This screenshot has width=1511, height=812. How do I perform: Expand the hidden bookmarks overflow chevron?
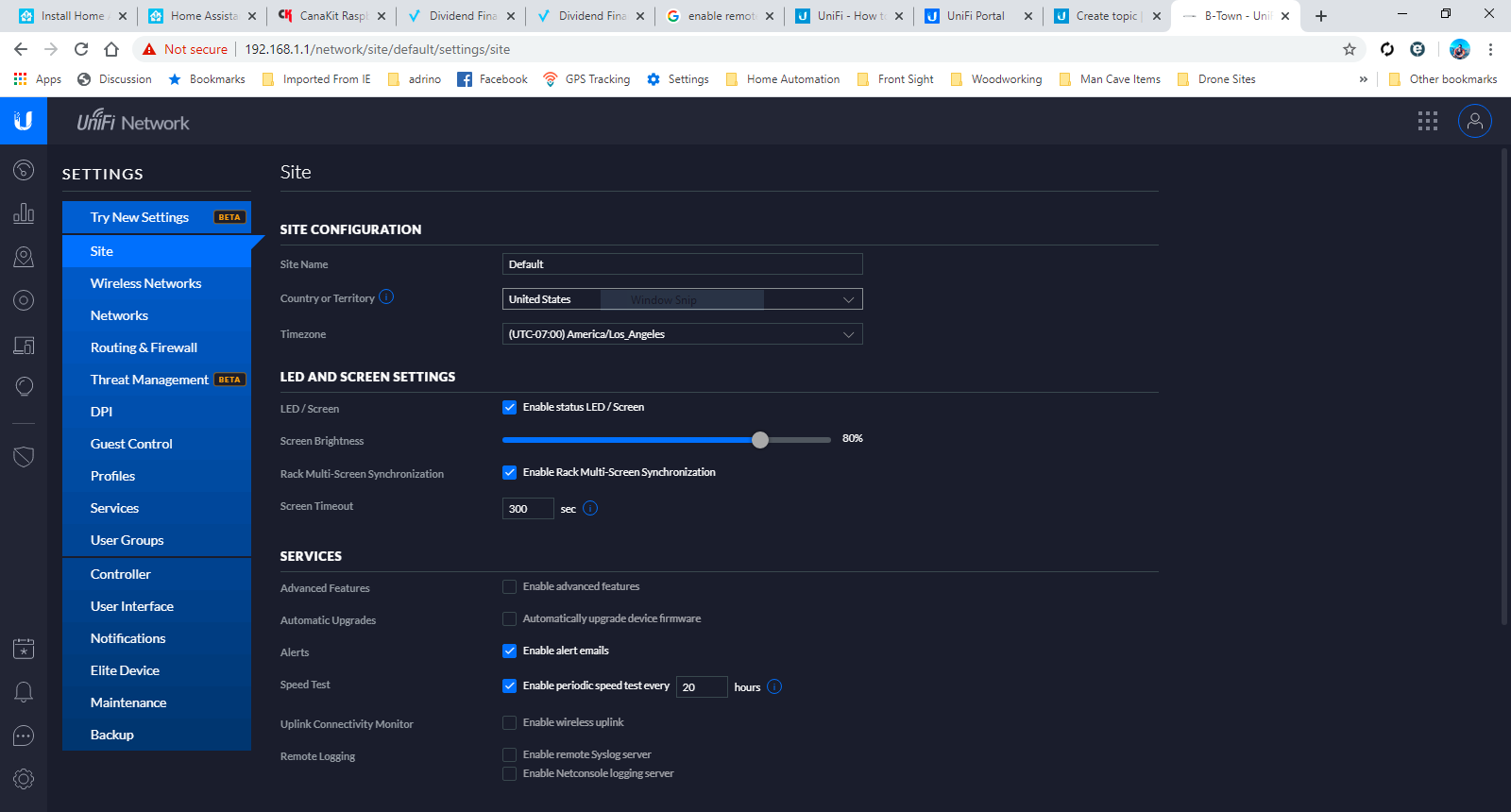pyautogui.click(x=1363, y=79)
